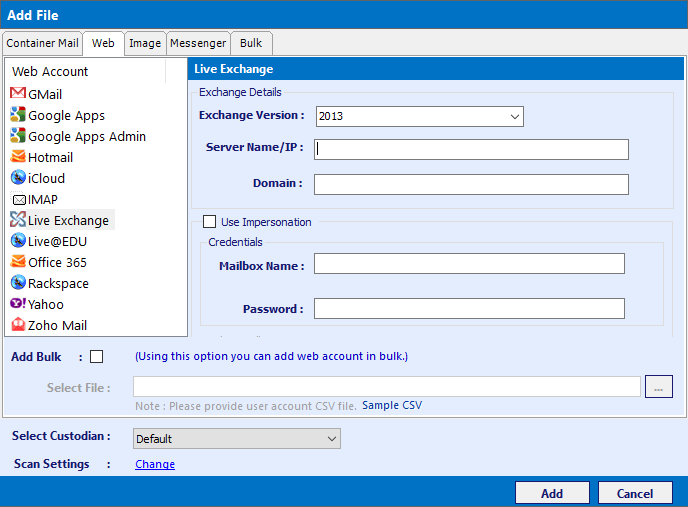Click the iCloud globe icon
The width and height of the screenshot is (688, 507).
pos(18,178)
